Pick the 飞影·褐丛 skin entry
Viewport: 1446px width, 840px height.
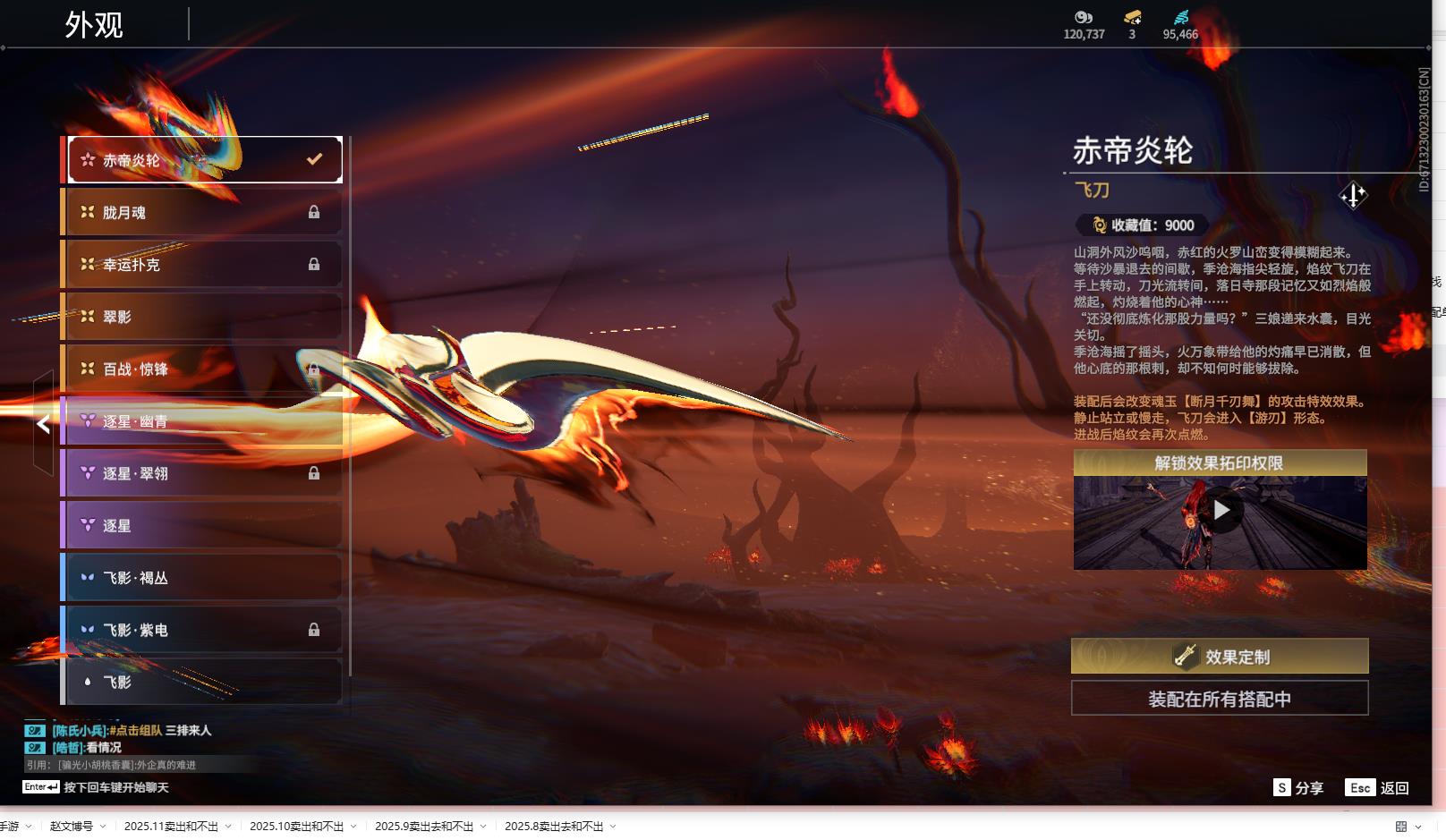coord(202,578)
